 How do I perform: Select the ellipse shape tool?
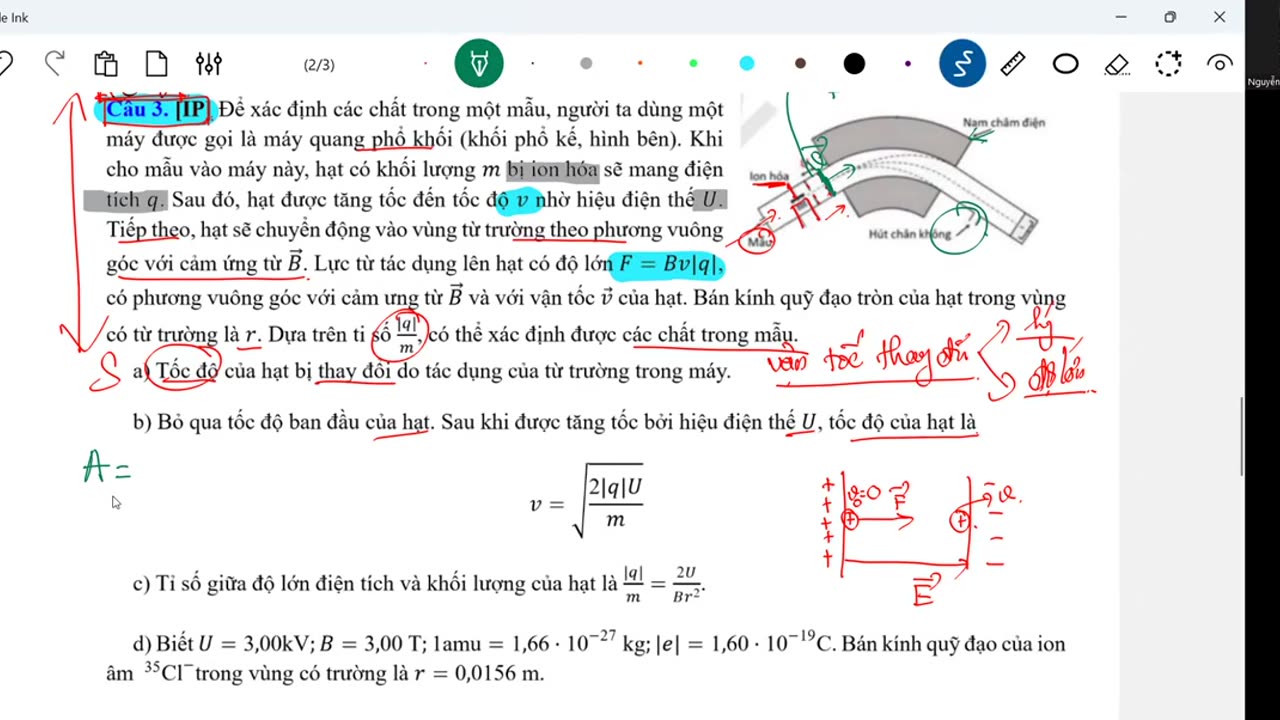1065,64
